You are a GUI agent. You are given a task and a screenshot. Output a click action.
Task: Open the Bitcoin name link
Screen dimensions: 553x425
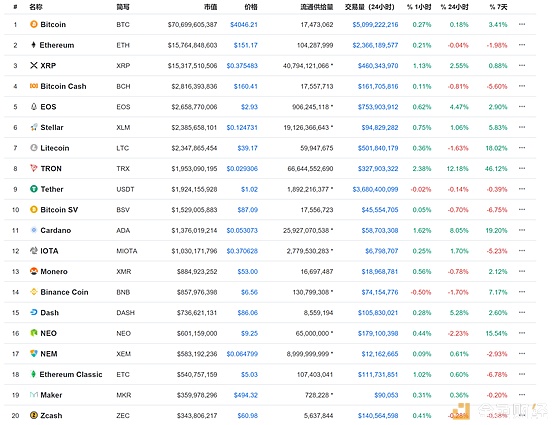click(53, 24)
